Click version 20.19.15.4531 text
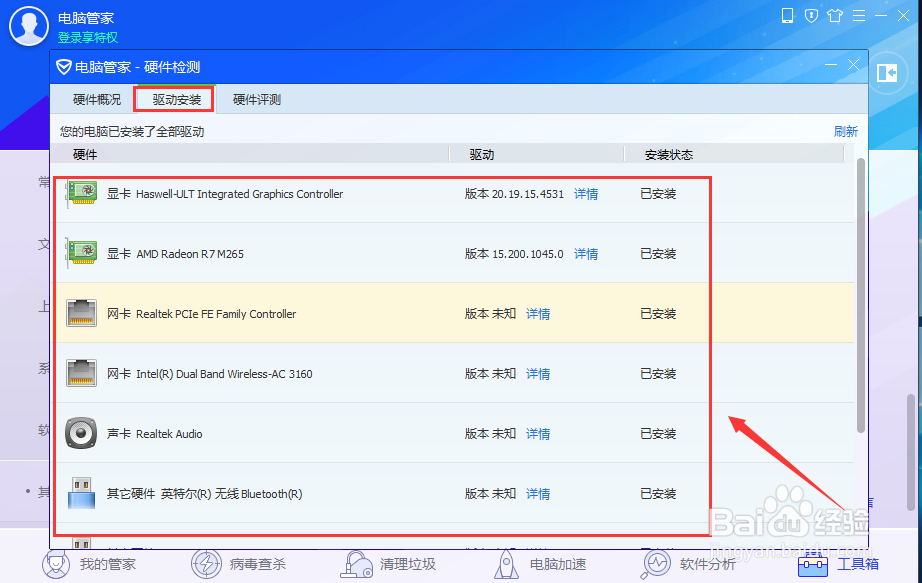922x583 pixels. (x=515, y=194)
